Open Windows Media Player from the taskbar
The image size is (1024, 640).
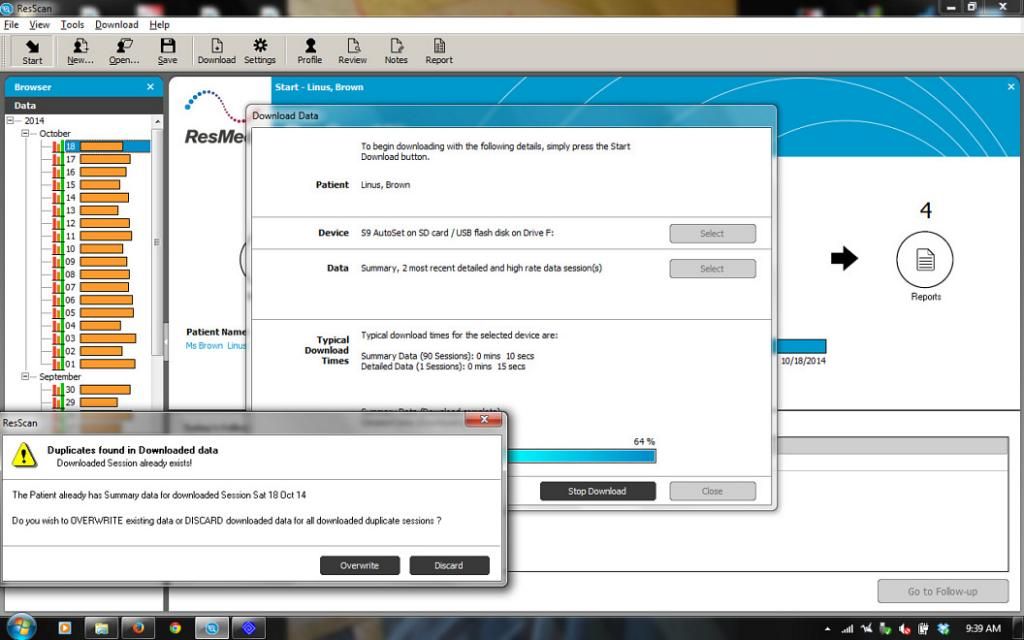pyautogui.click(x=65, y=628)
